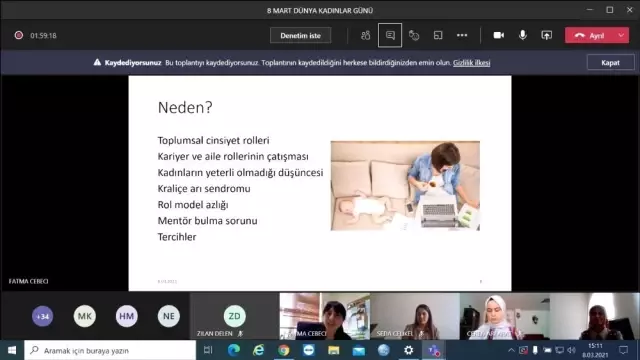Focus the Aramak için buraya yazın search box
Viewport: 640px width, 360px height.
click(110, 350)
